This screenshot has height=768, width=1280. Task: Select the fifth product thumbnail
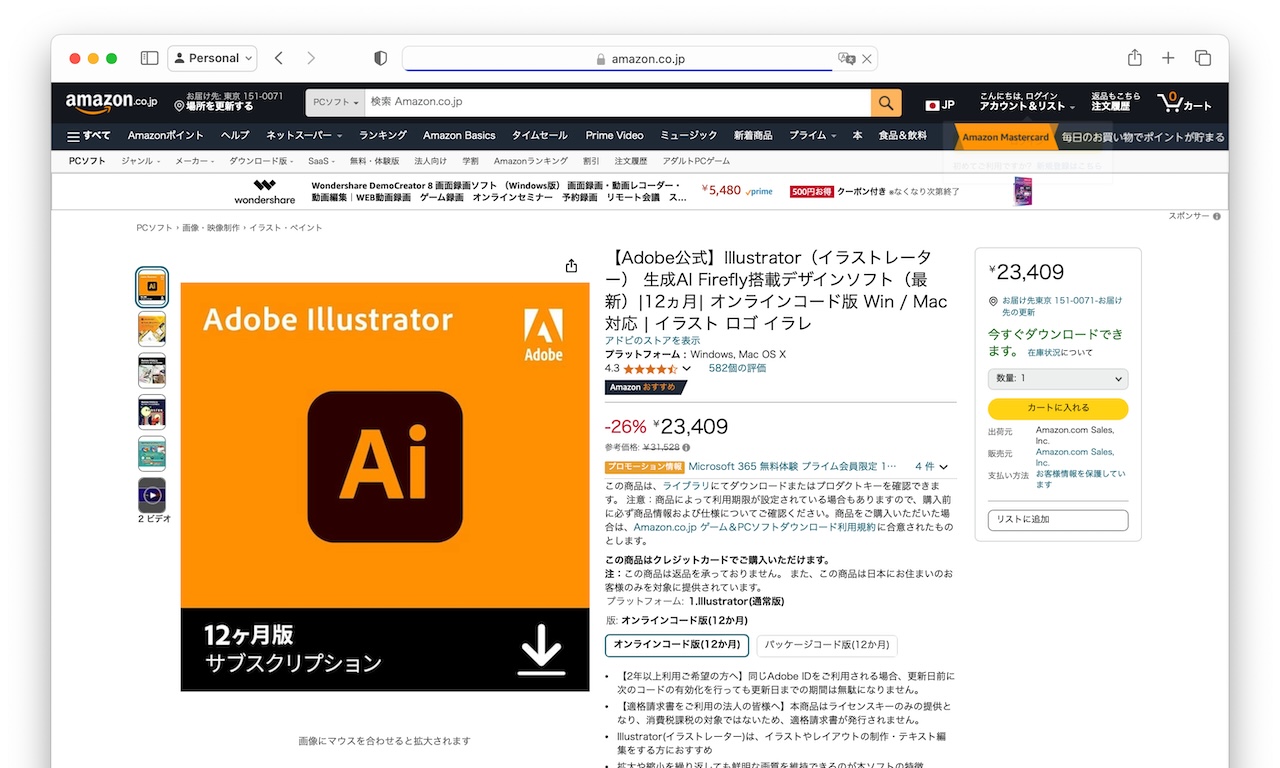point(152,453)
